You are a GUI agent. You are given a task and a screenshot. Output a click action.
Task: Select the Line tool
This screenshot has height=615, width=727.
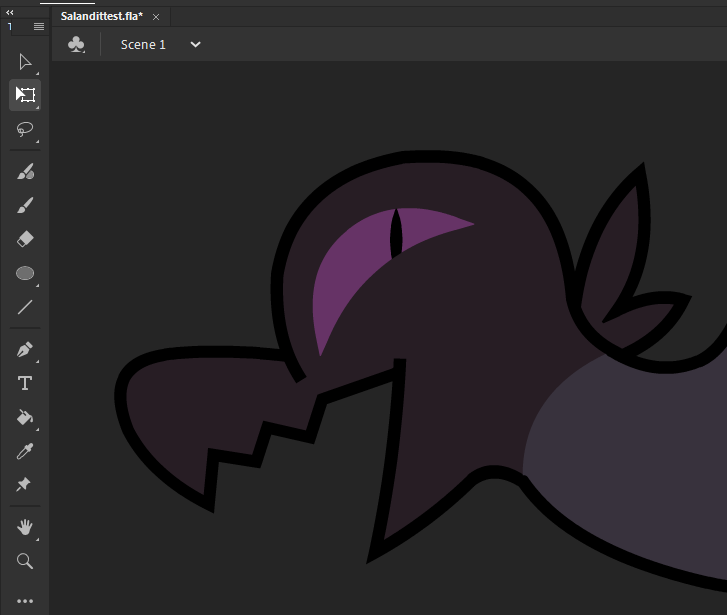[25, 307]
